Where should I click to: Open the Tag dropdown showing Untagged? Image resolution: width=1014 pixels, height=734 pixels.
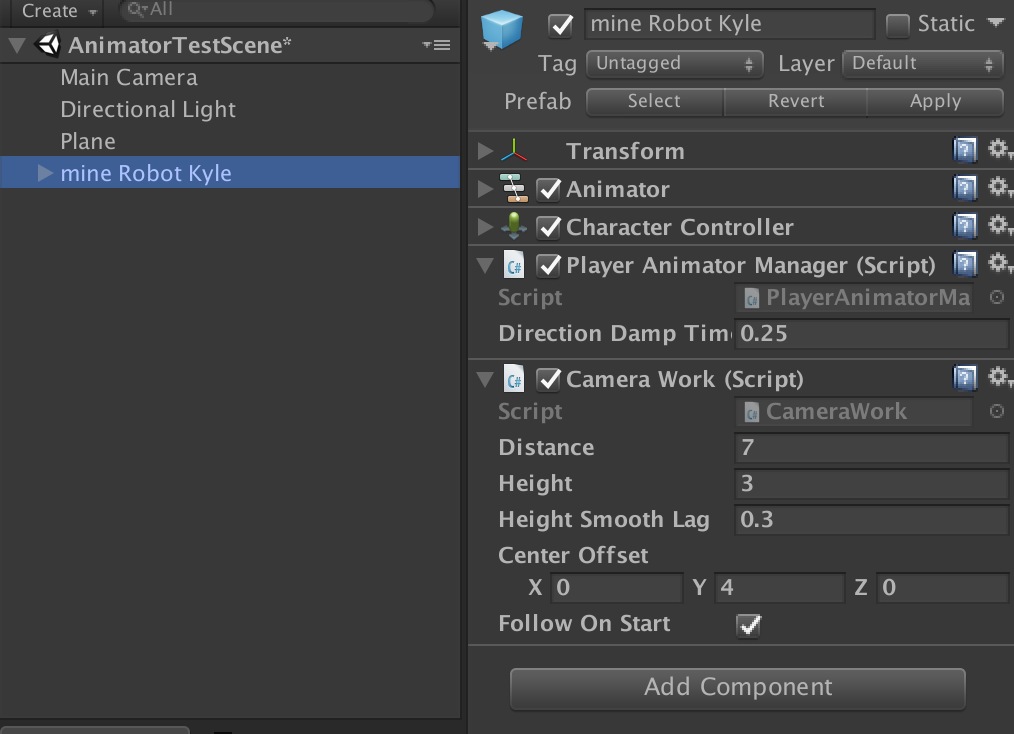(x=674, y=63)
